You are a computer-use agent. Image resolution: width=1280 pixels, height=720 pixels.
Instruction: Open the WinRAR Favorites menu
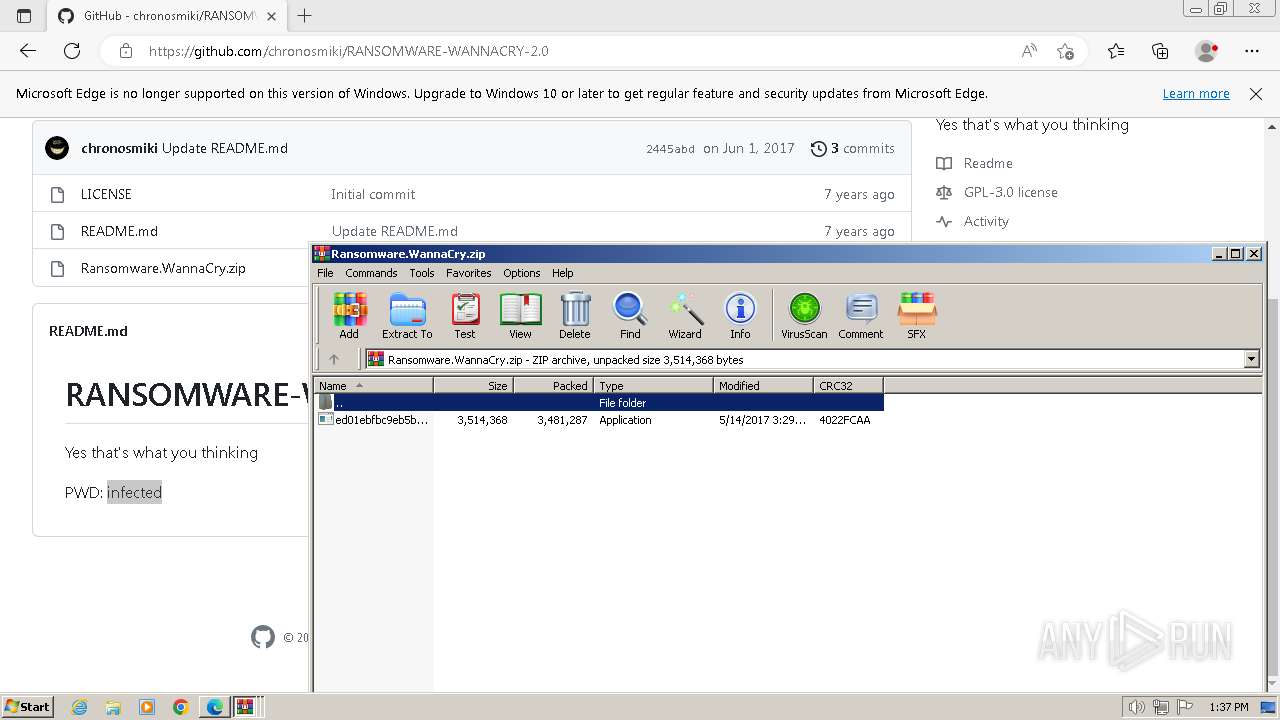coord(468,273)
